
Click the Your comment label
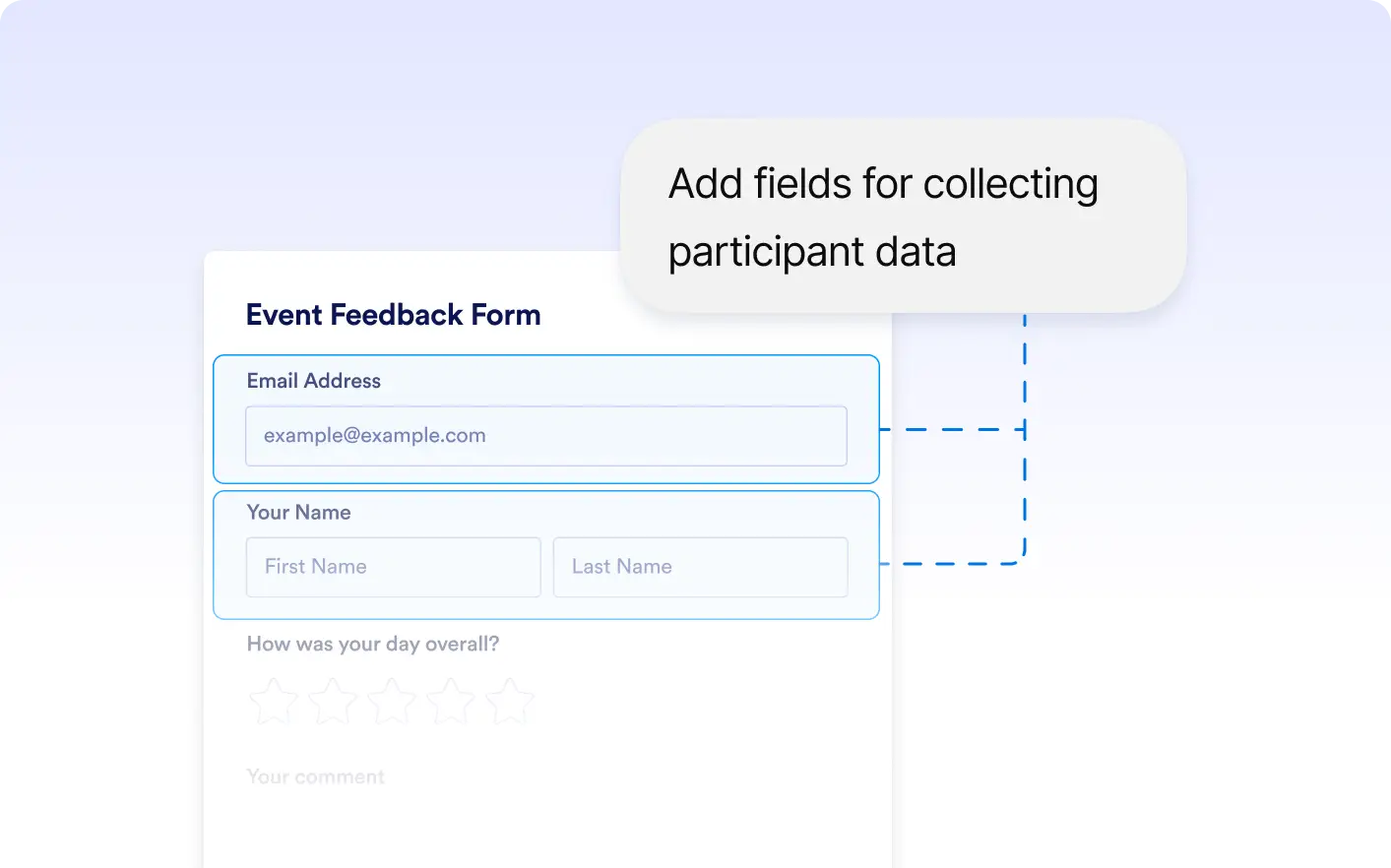tap(315, 776)
